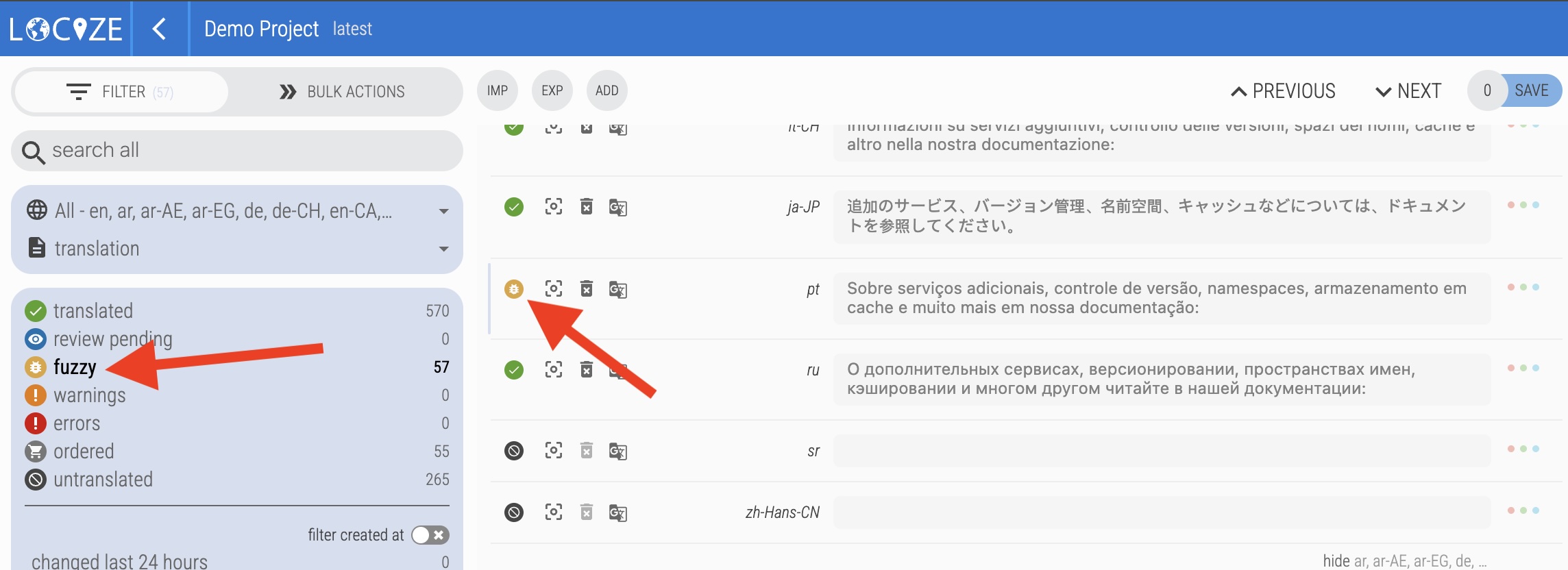Click machine translate icon in zh-Hans-CN row
The image size is (1568, 570).
(x=617, y=512)
